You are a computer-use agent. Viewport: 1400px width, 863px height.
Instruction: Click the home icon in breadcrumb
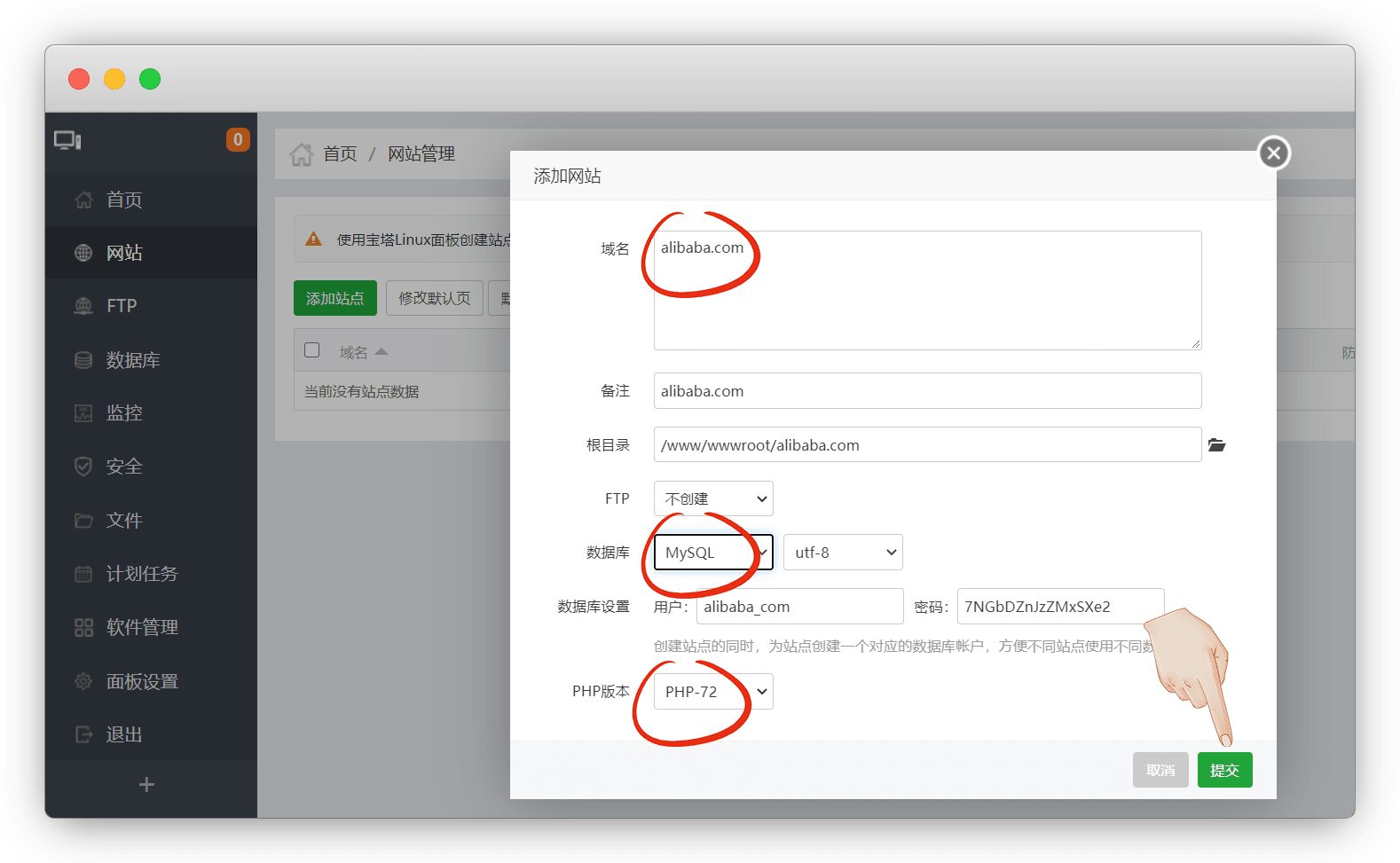(302, 154)
